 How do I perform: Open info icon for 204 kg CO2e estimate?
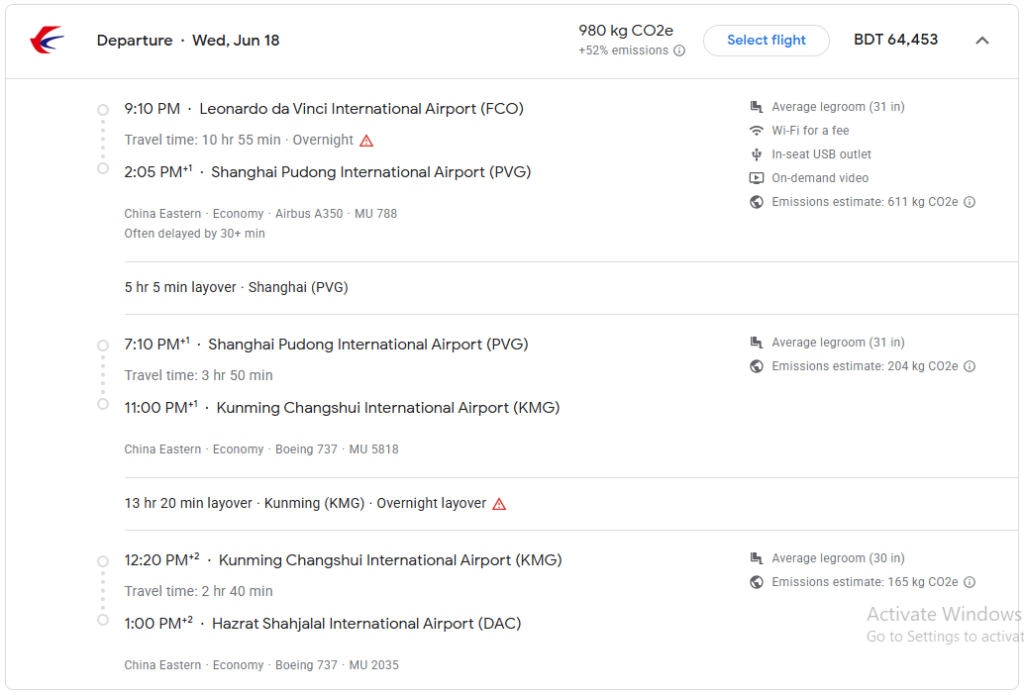click(x=970, y=366)
